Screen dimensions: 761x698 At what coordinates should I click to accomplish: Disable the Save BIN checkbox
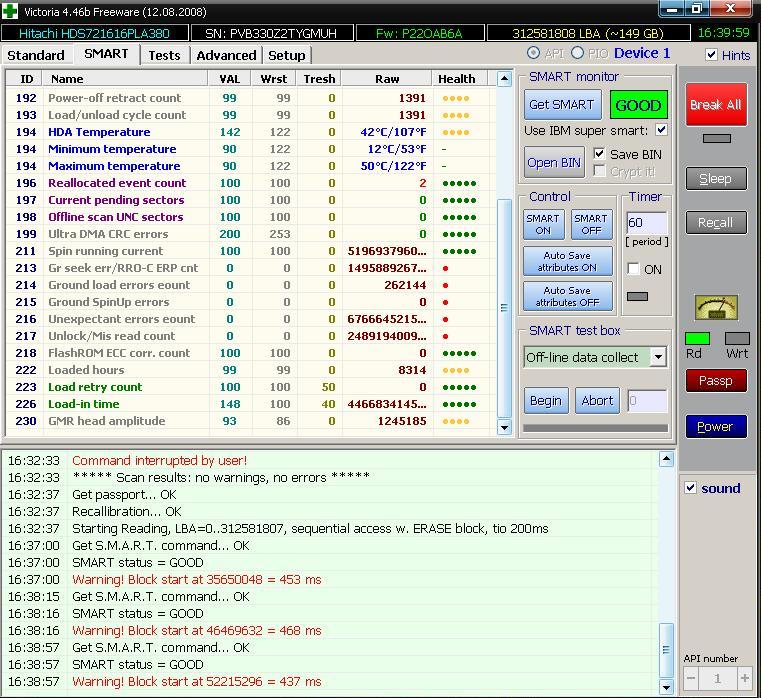point(599,154)
